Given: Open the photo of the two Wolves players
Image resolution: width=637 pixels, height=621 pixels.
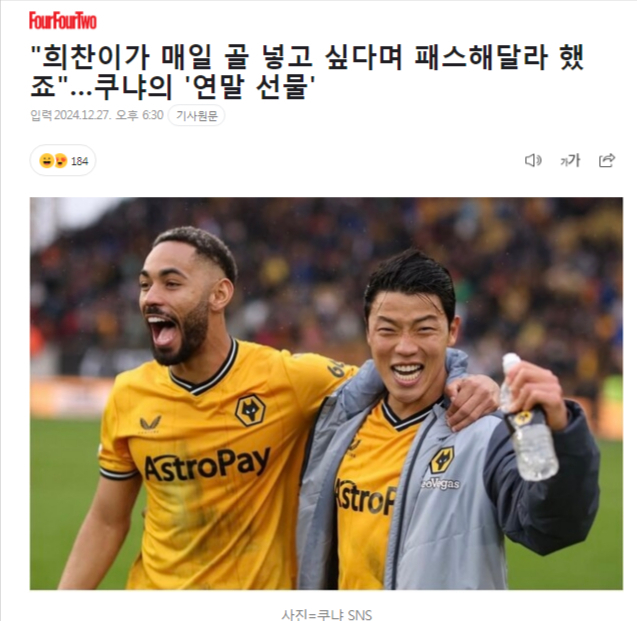Looking at the screenshot, I should (326, 393).
